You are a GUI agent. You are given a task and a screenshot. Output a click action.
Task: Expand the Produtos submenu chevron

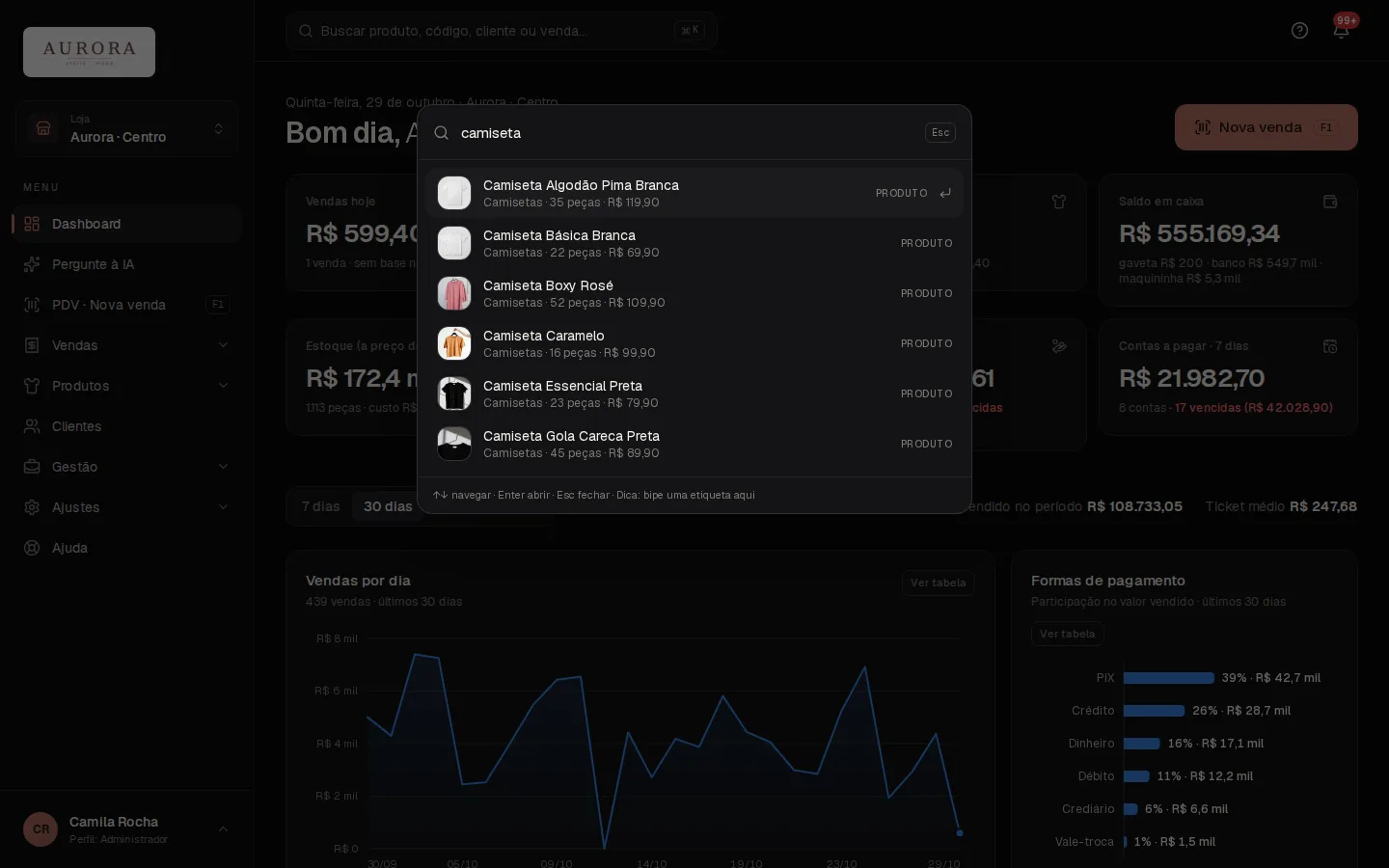pyautogui.click(x=224, y=386)
